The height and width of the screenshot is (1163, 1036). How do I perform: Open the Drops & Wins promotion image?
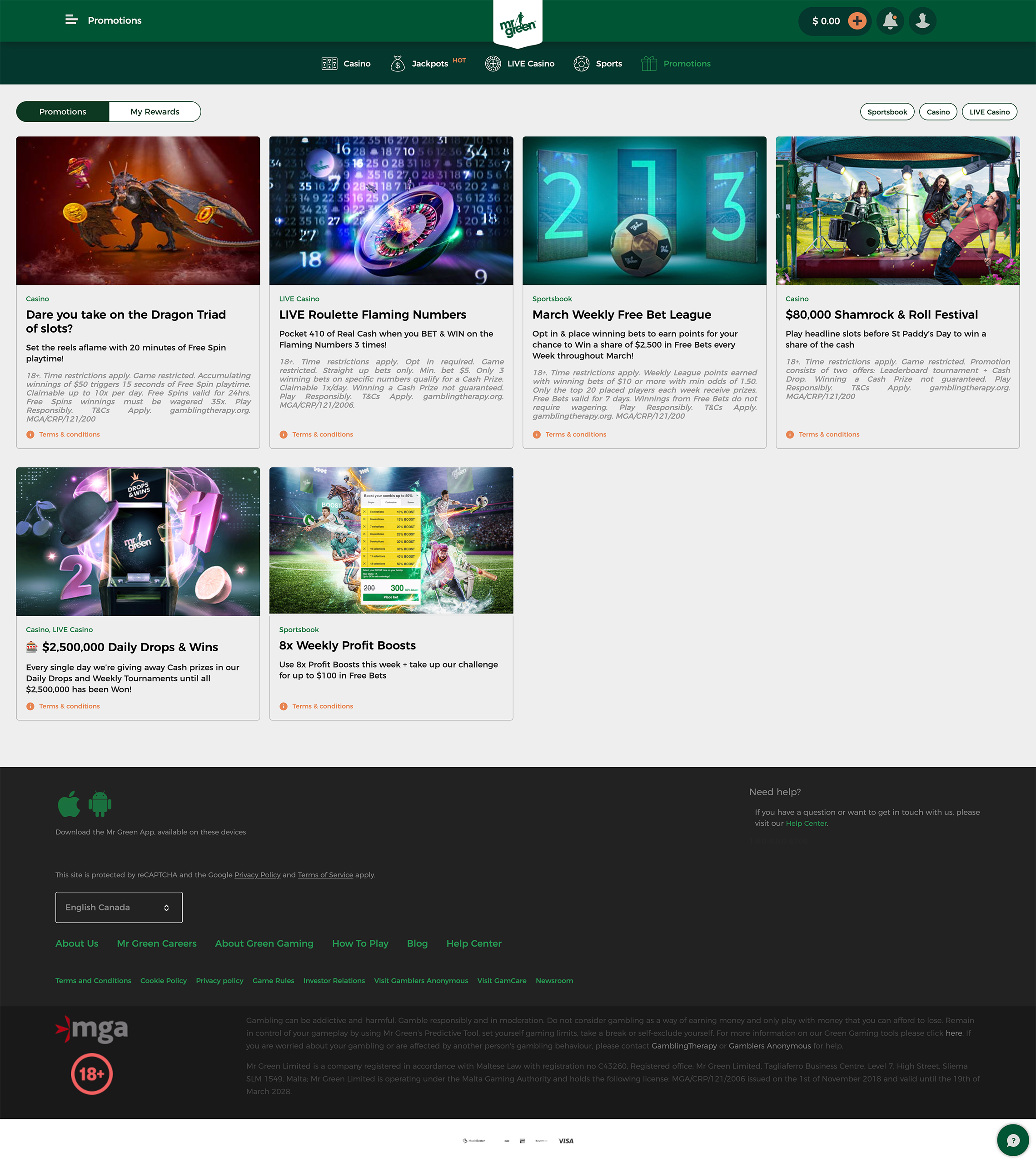[138, 541]
